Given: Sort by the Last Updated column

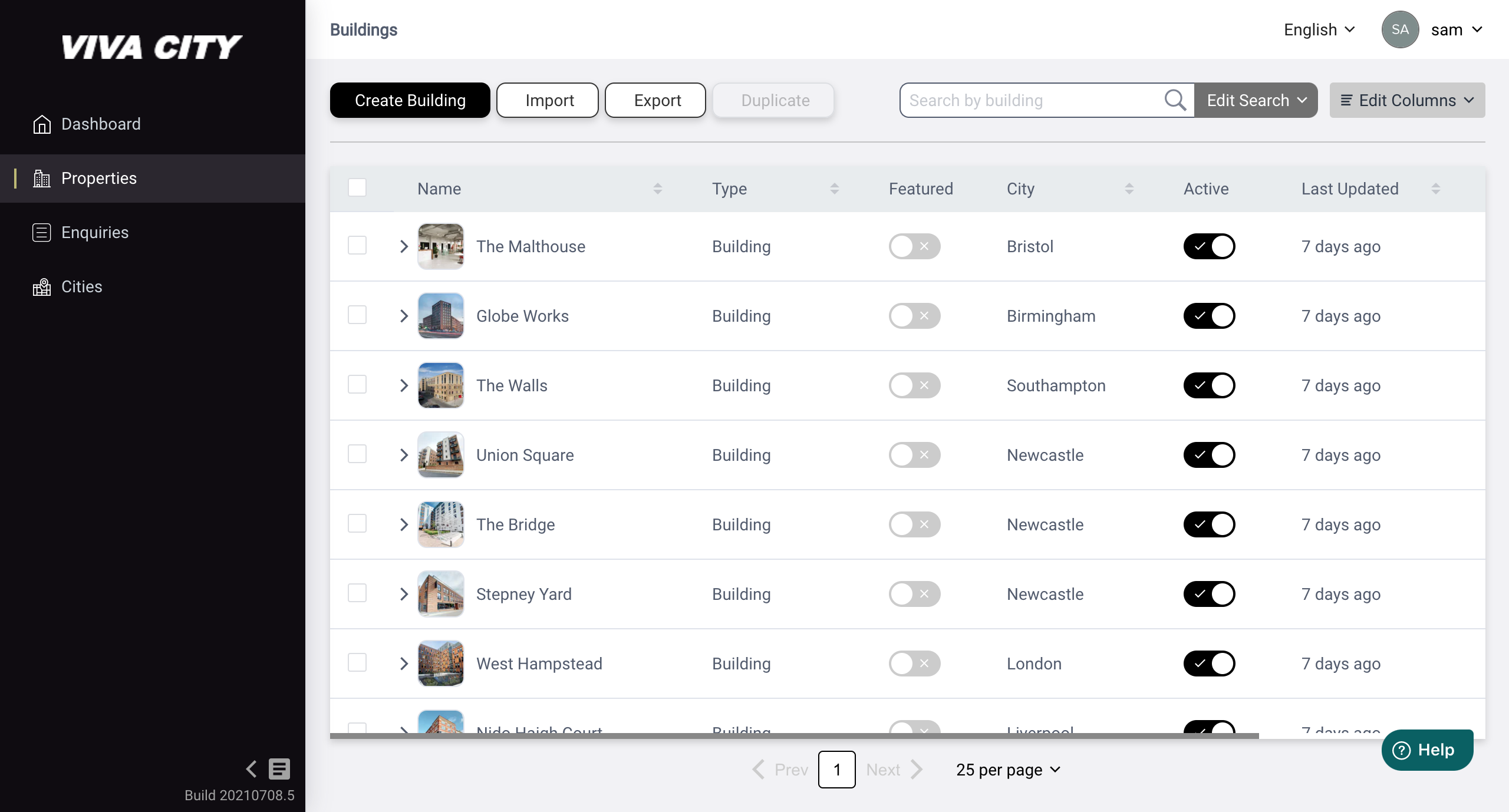Looking at the screenshot, I should (x=1436, y=189).
